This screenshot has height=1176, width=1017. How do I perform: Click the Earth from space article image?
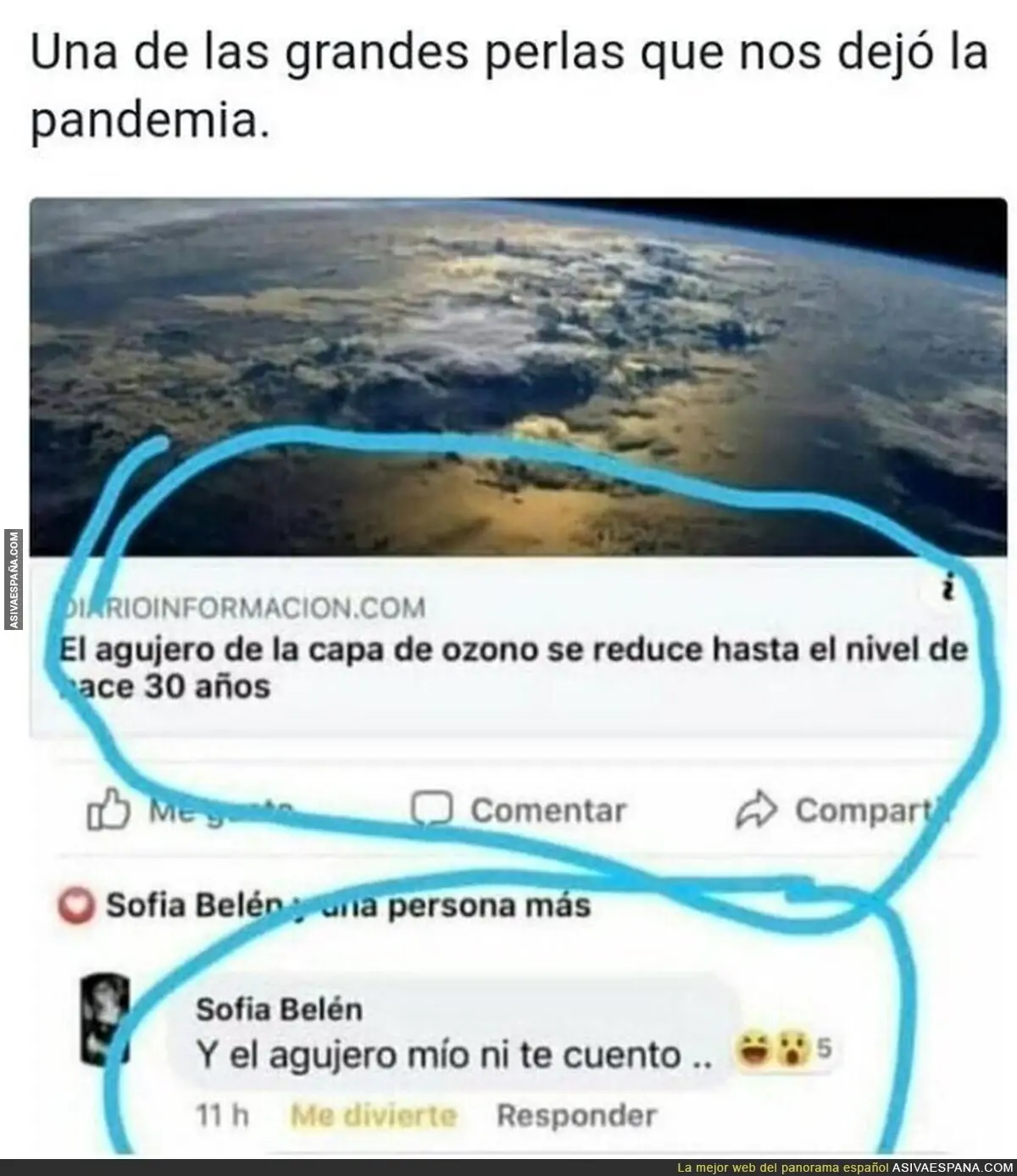(518, 377)
